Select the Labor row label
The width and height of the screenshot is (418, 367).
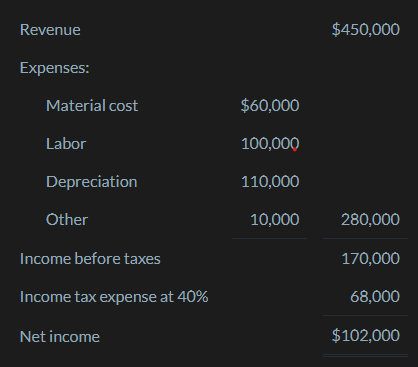point(66,144)
